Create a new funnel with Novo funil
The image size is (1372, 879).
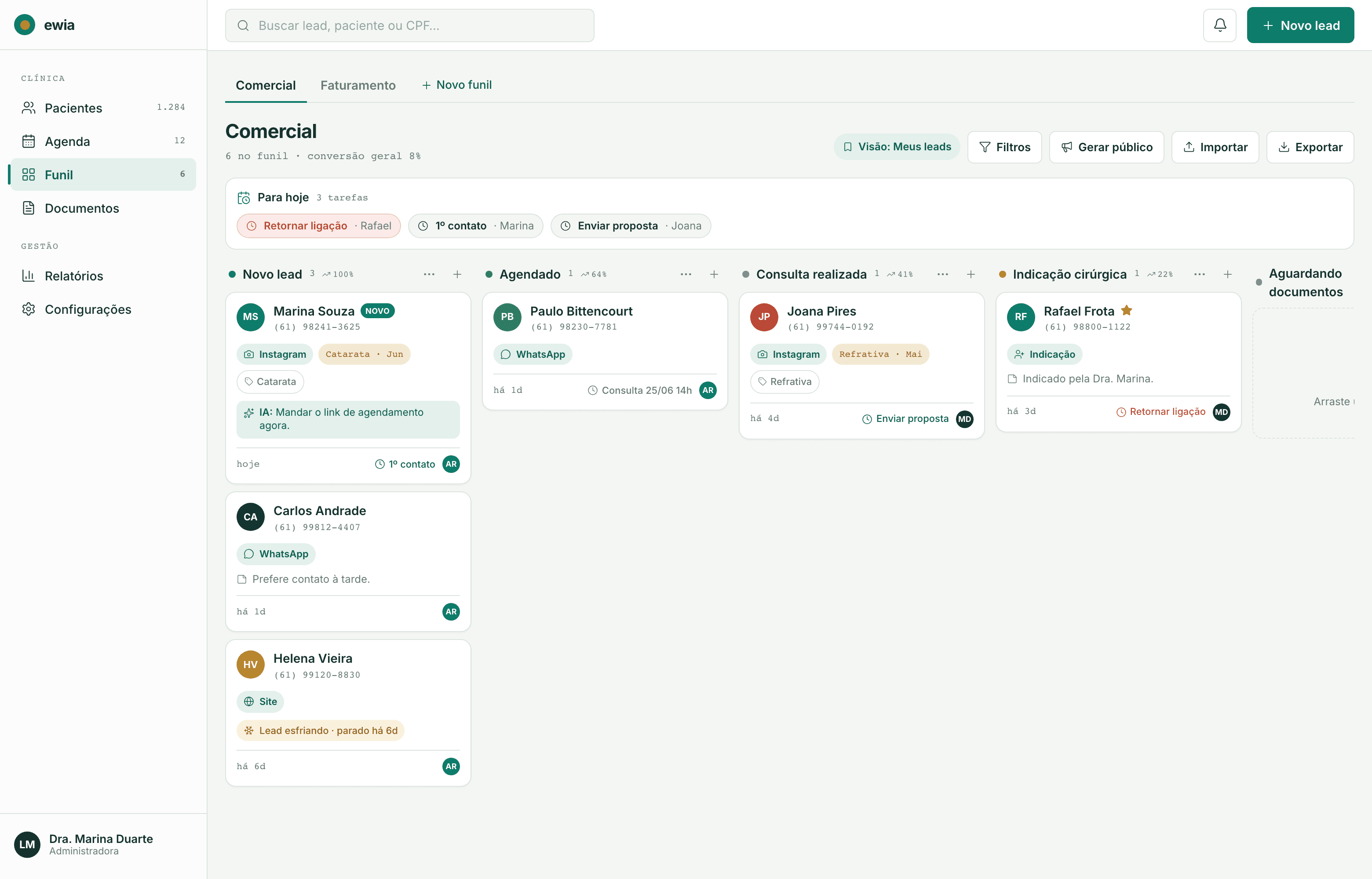pyautogui.click(x=457, y=85)
